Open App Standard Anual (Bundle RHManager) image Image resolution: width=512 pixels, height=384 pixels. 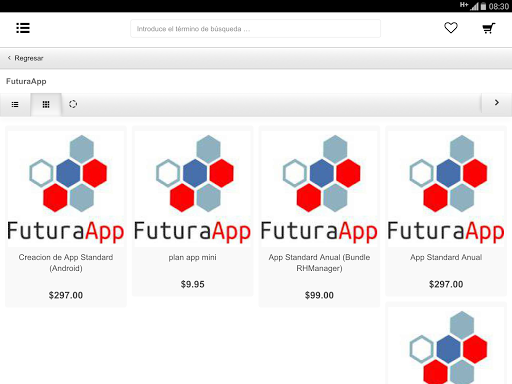[x=319, y=189]
